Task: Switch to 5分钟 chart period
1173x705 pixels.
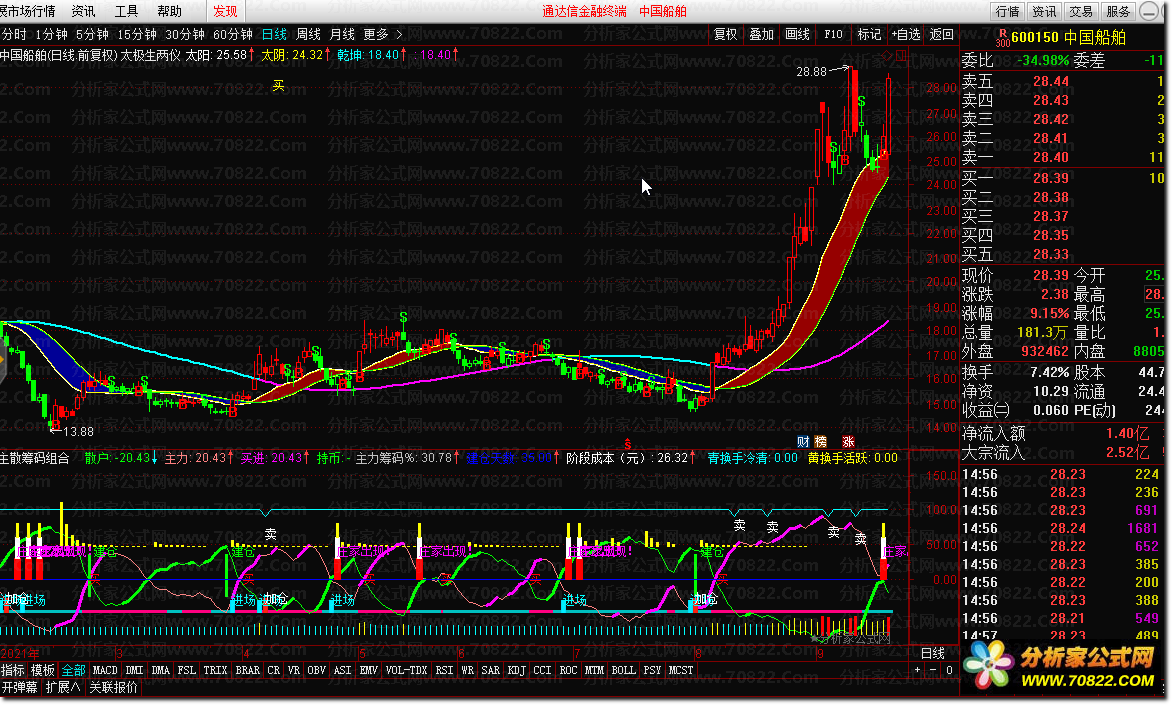Action: (92, 34)
